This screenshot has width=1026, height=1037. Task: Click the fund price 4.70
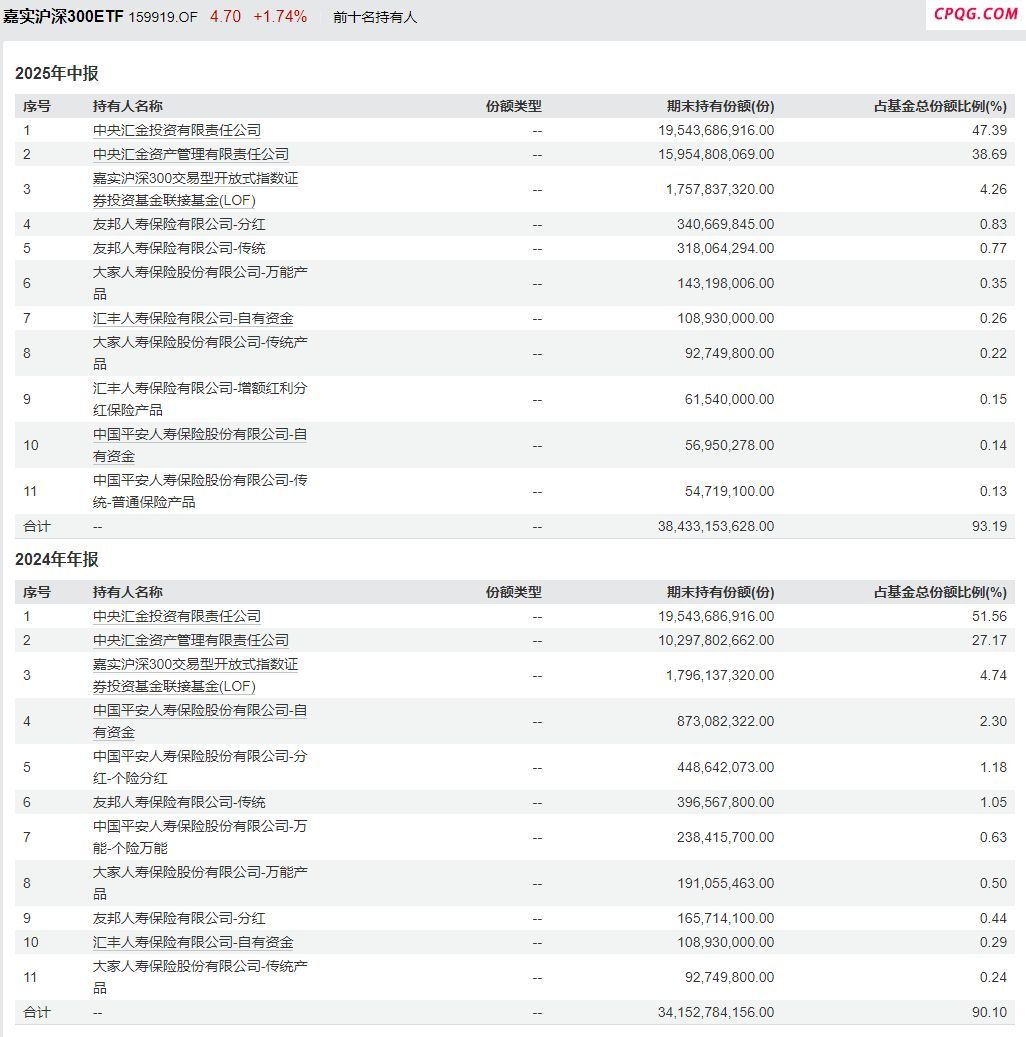coord(226,17)
